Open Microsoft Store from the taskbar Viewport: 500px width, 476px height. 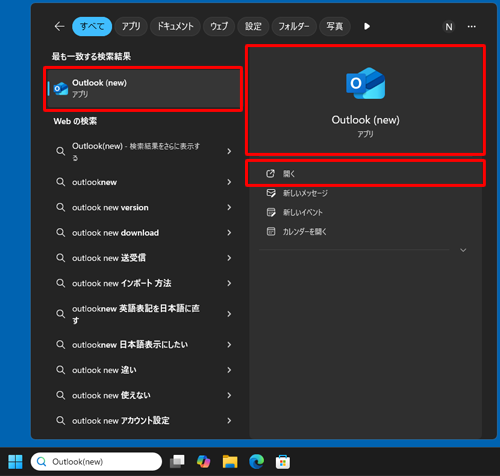pos(283,462)
